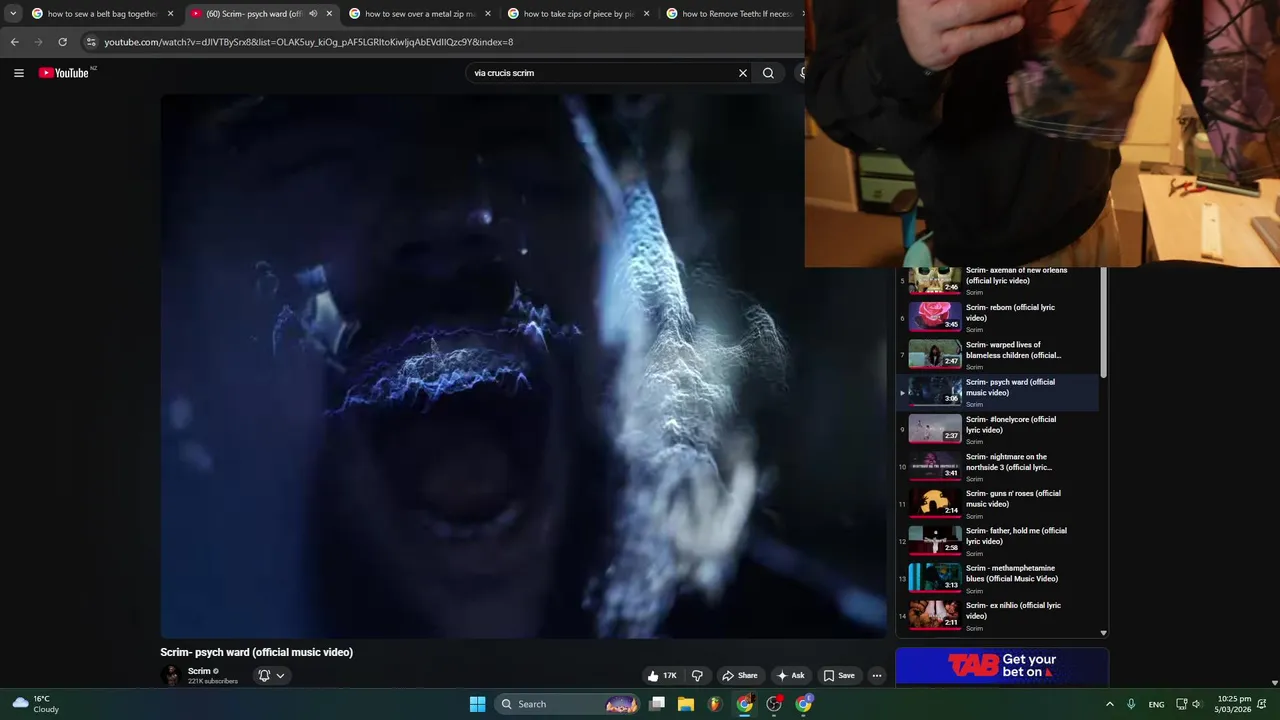
Task: Open the network icon quick settings
Action: (x=1181, y=704)
